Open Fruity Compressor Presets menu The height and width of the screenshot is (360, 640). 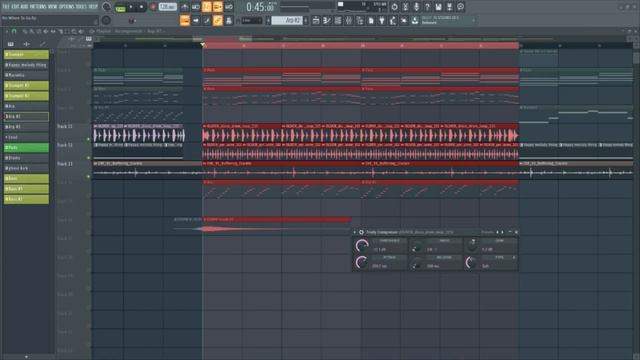click(487, 232)
